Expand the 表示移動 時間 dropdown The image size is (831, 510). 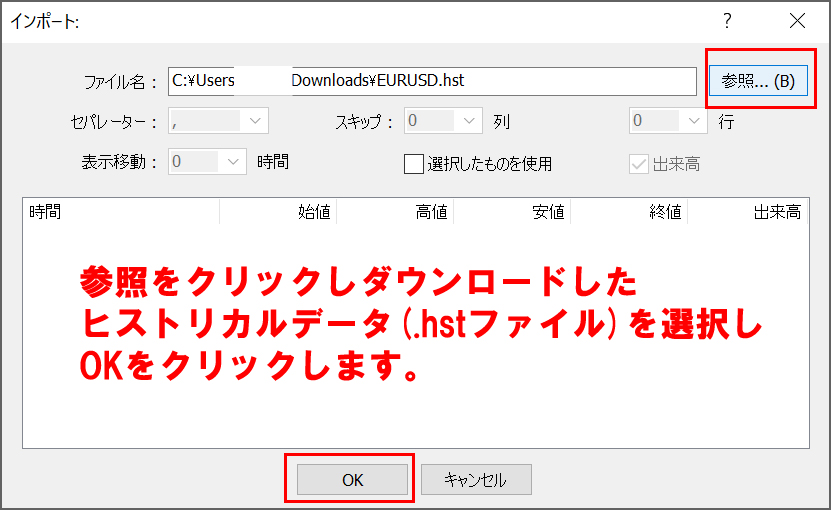tap(207, 162)
